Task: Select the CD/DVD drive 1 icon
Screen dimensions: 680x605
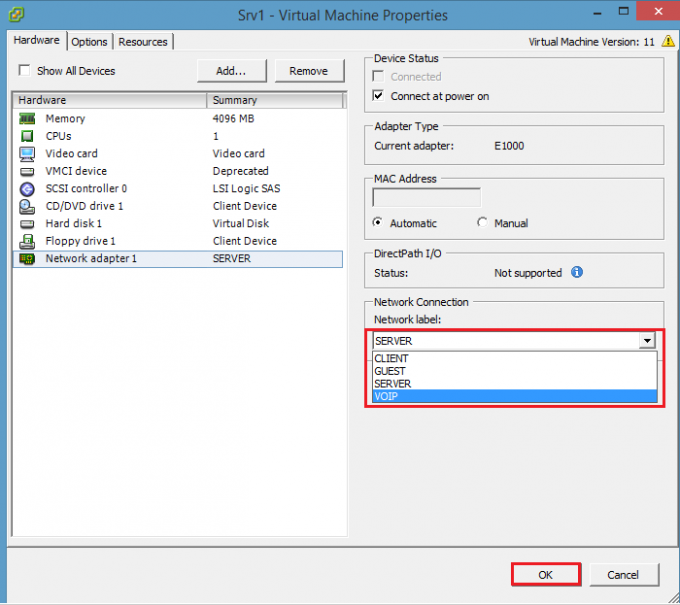Action: point(27,206)
